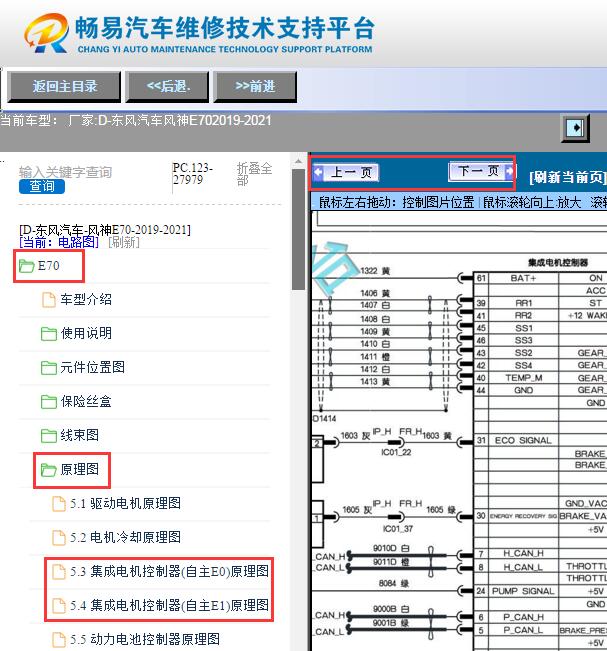Click the page icon beside 5.3 entry
Image resolution: width=607 pixels, height=651 pixels.
59,572
